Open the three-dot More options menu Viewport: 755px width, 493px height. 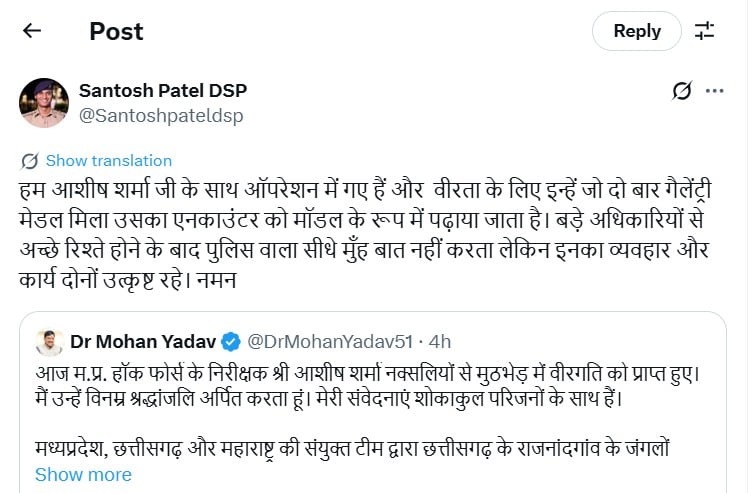coord(714,91)
